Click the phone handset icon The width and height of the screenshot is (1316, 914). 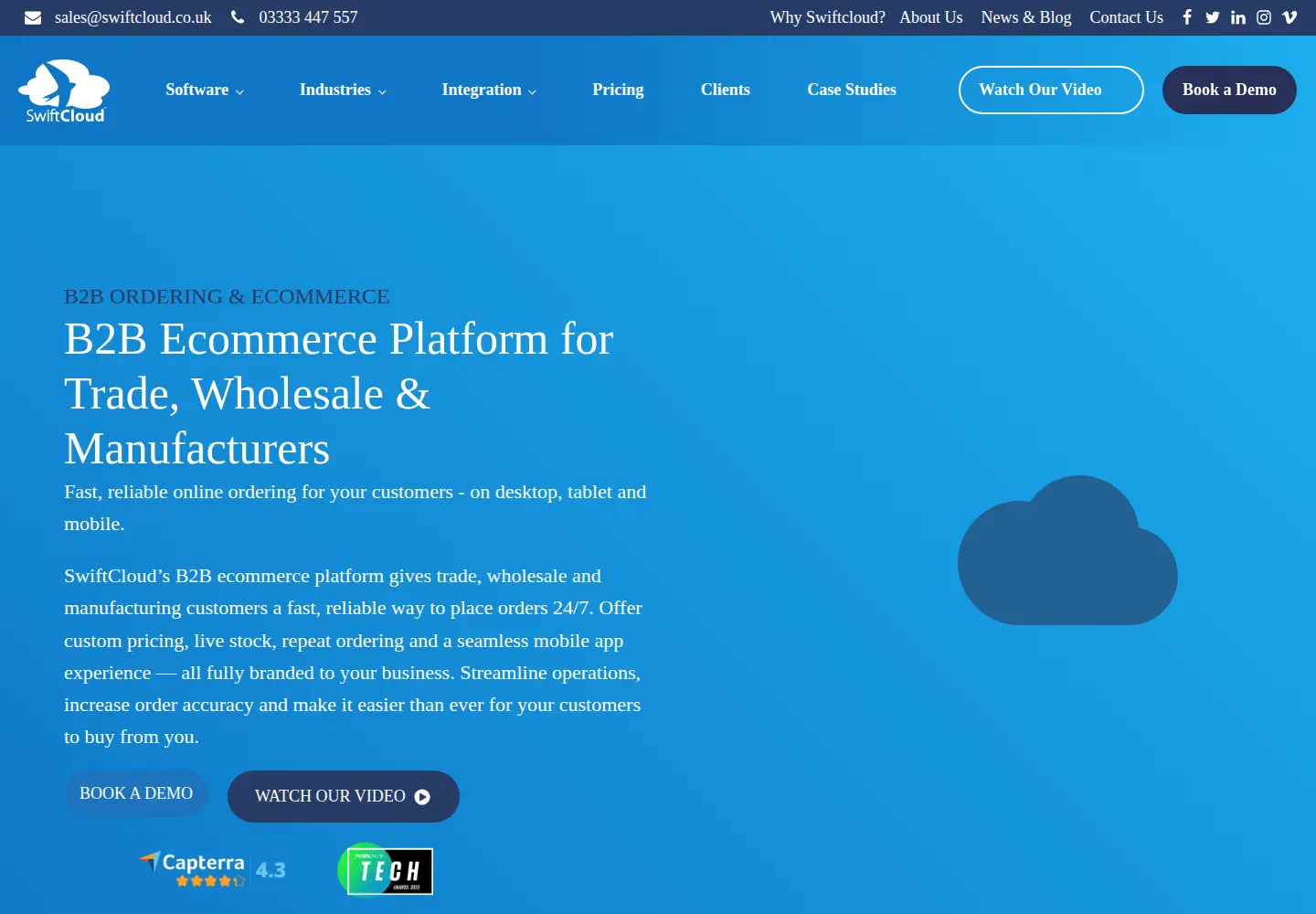click(238, 17)
